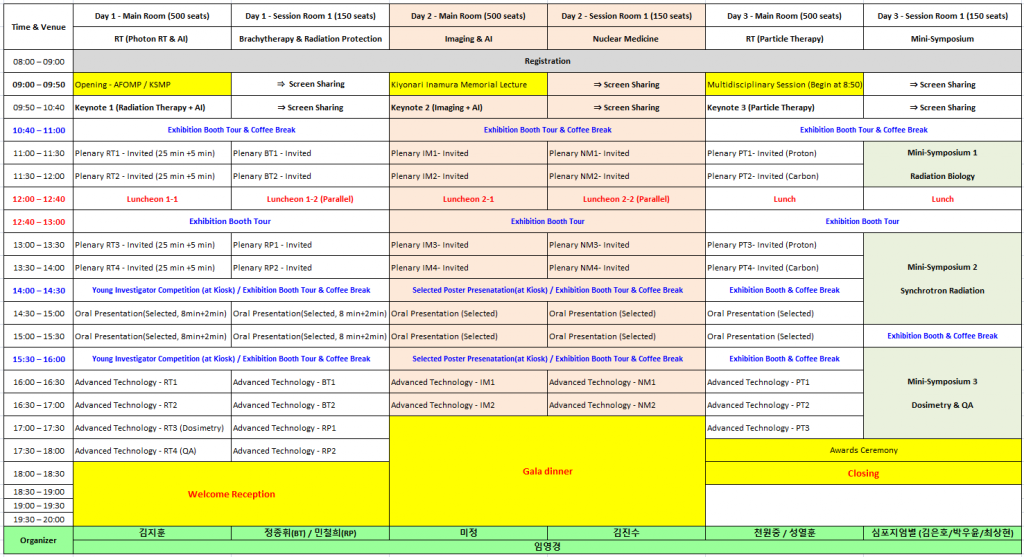Click Plenary PT2- Invited (Carbon) cell
This screenshot has height=557, width=1024.
pyautogui.click(x=784, y=176)
